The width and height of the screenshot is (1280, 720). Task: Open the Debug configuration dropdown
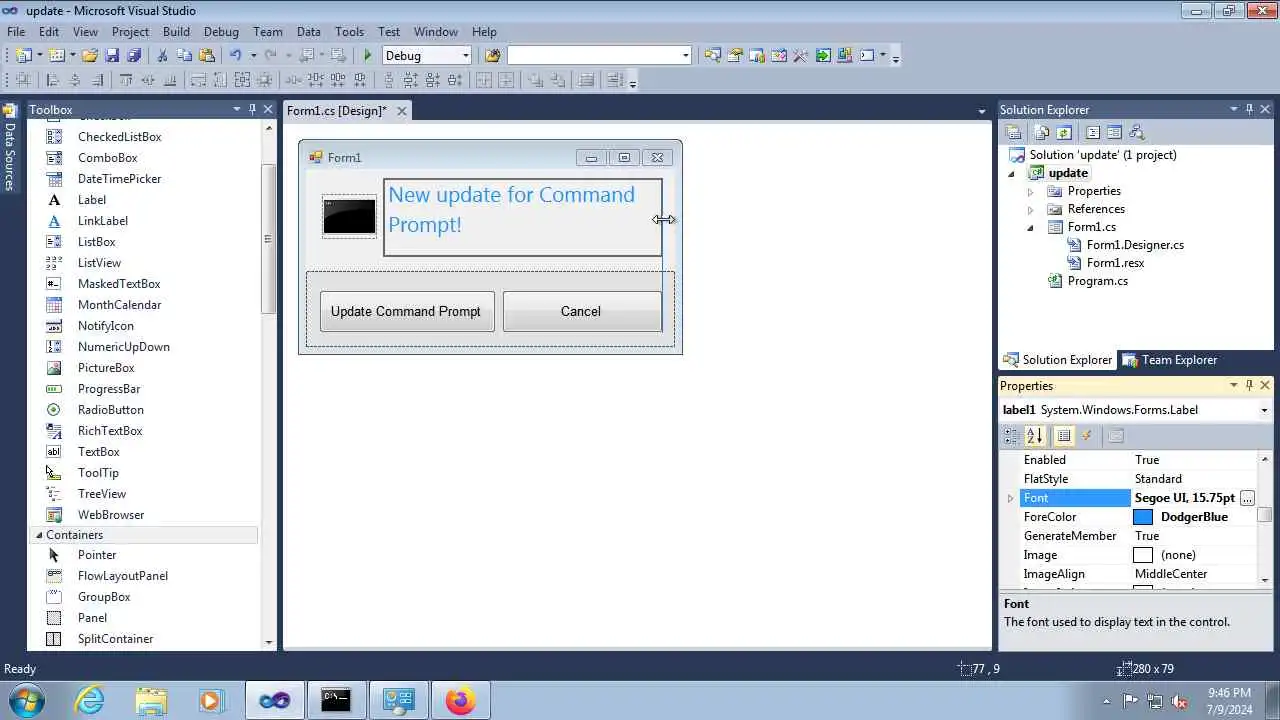466,56
